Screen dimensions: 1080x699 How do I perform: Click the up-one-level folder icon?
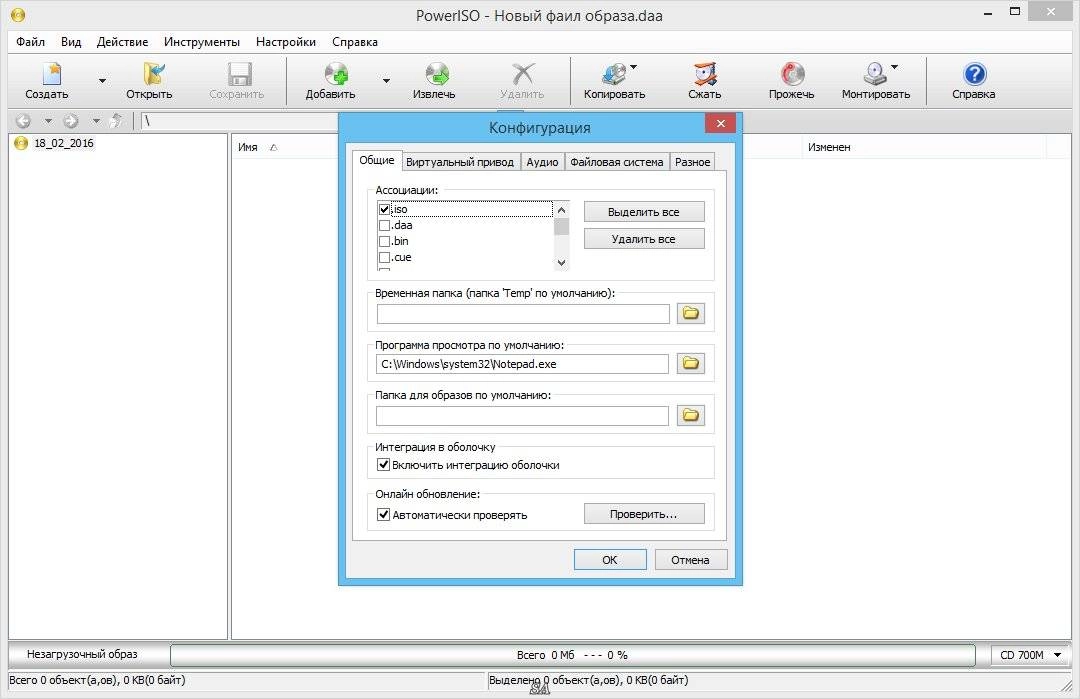pos(116,121)
